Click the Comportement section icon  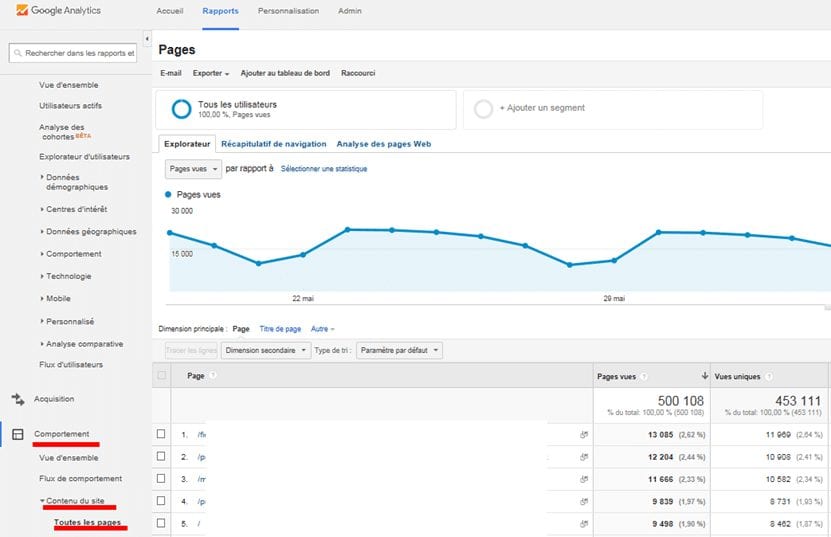click(18, 434)
